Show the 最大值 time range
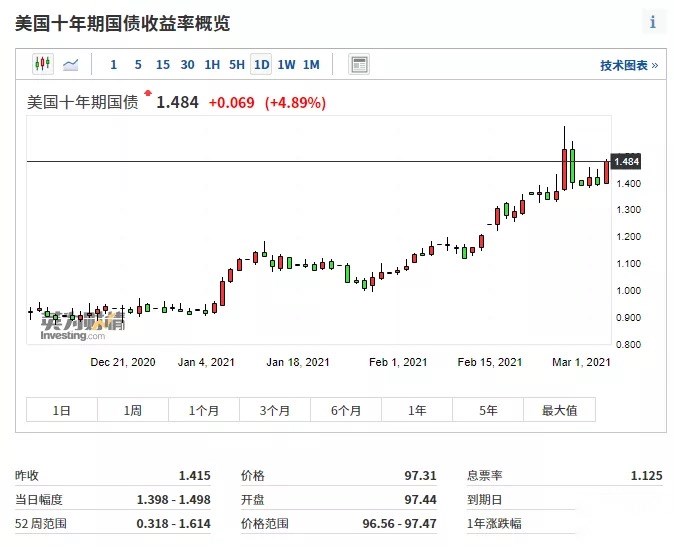The height and width of the screenshot is (547, 674). 560,410
